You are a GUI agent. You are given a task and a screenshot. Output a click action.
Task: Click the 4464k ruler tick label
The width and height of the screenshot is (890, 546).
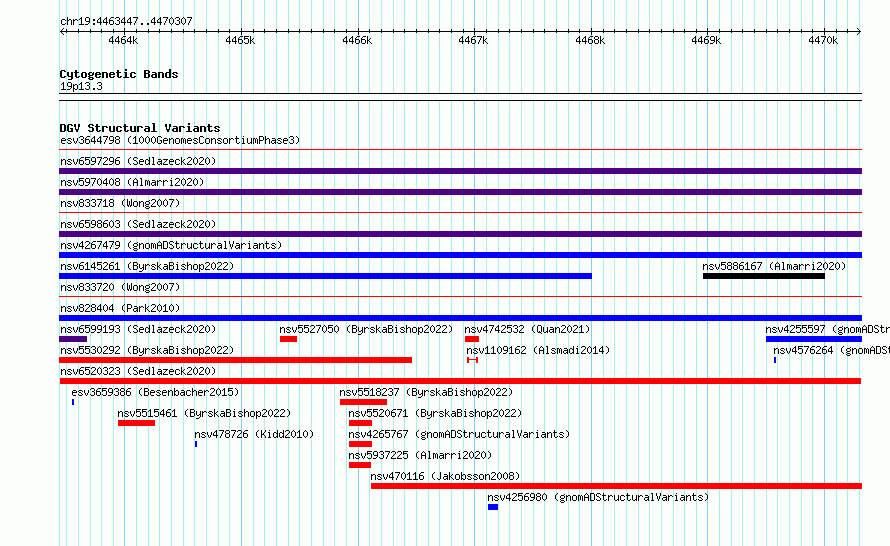pyautogui.click(x=123, y=40)
